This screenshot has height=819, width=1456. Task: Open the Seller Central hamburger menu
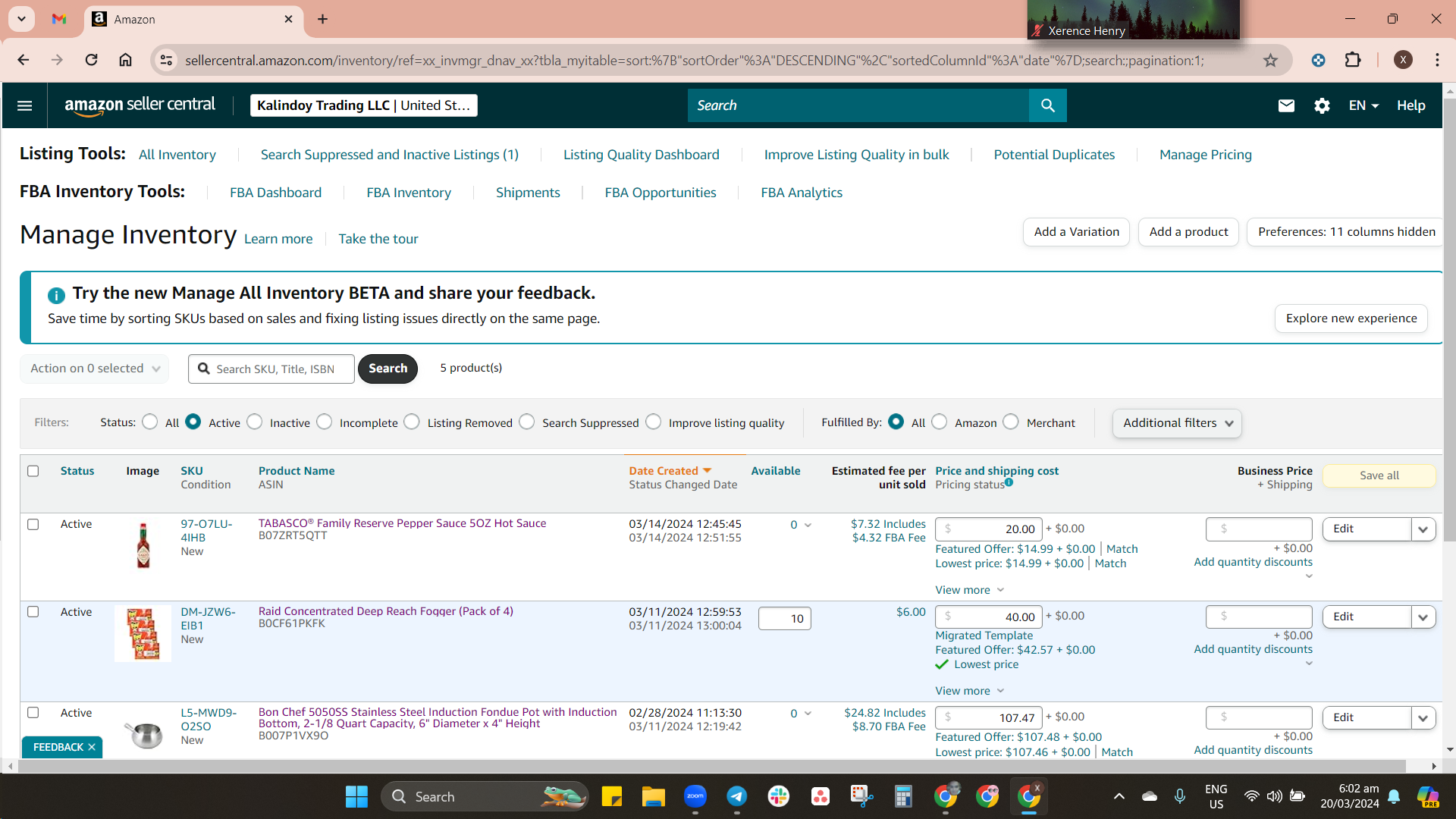(24, 105)
